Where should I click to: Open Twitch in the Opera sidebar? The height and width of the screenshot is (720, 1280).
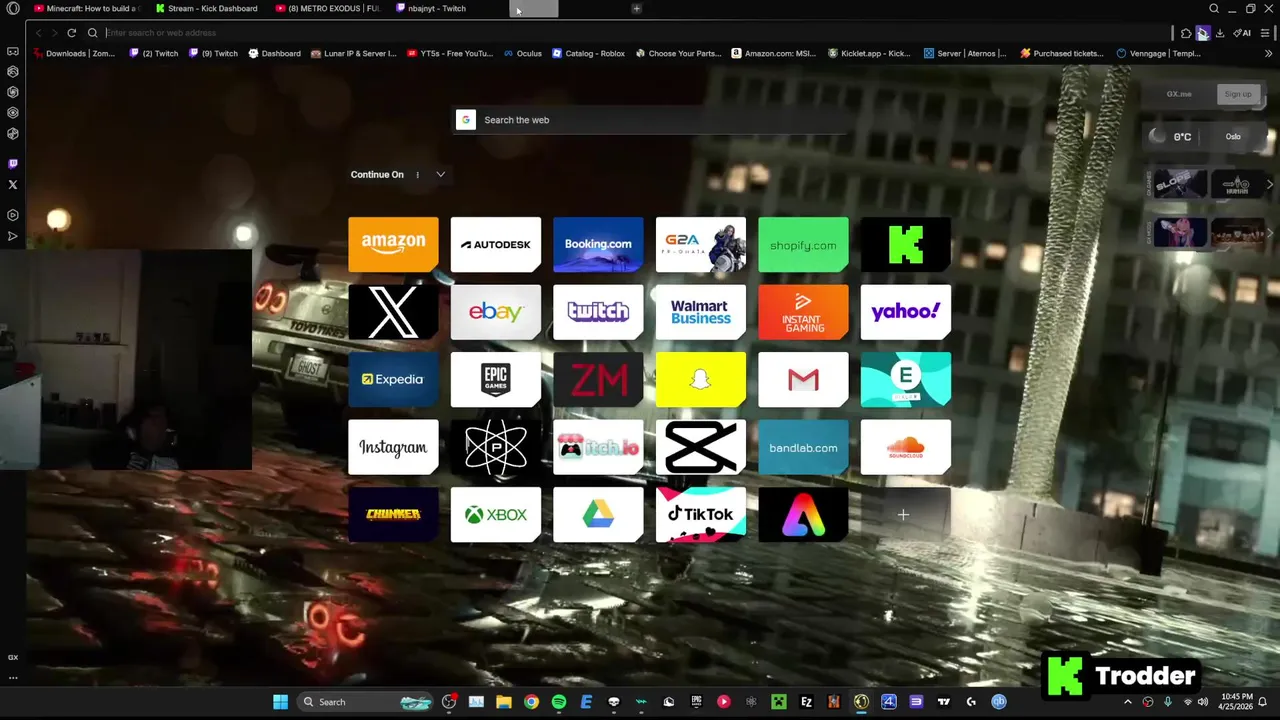click(x=13, y=164)
